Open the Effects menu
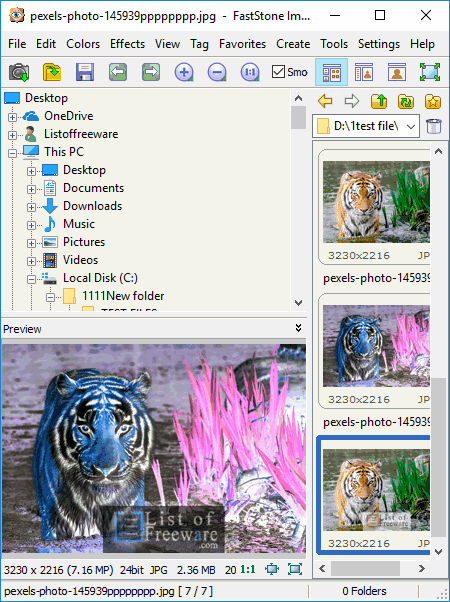 point(127,44)
